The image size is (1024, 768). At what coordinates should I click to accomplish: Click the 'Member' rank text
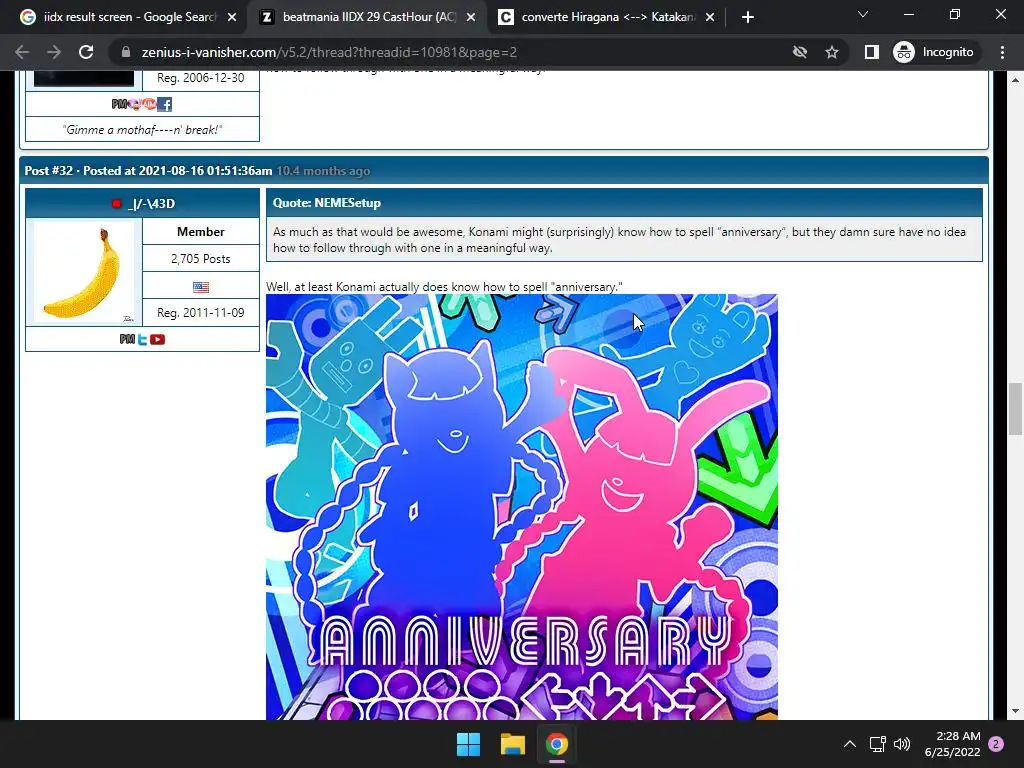coord(200,232)
